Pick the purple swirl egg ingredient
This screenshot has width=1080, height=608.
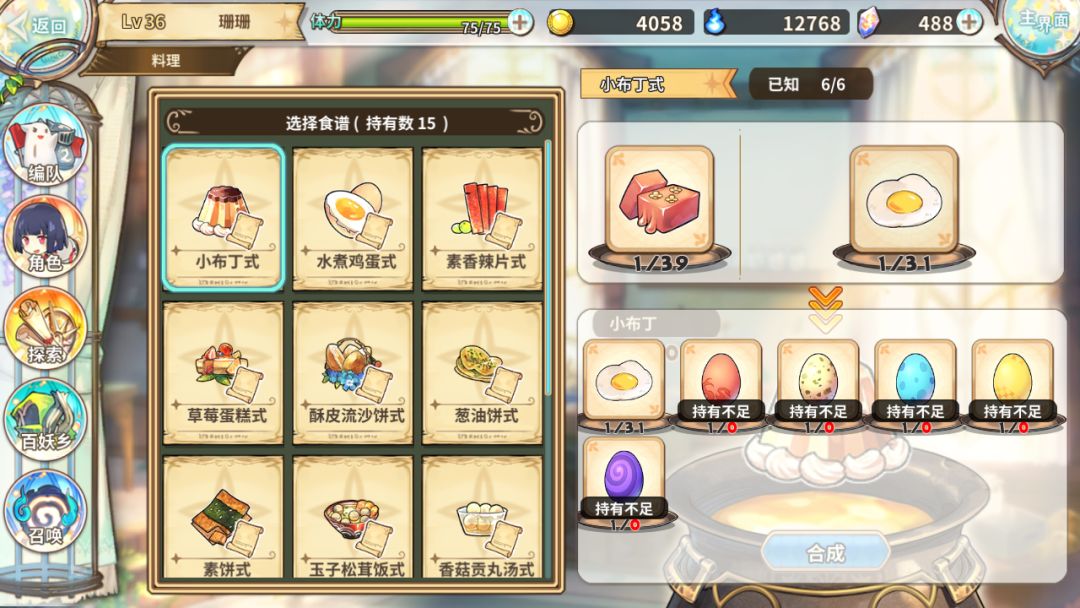coord(623,479)
